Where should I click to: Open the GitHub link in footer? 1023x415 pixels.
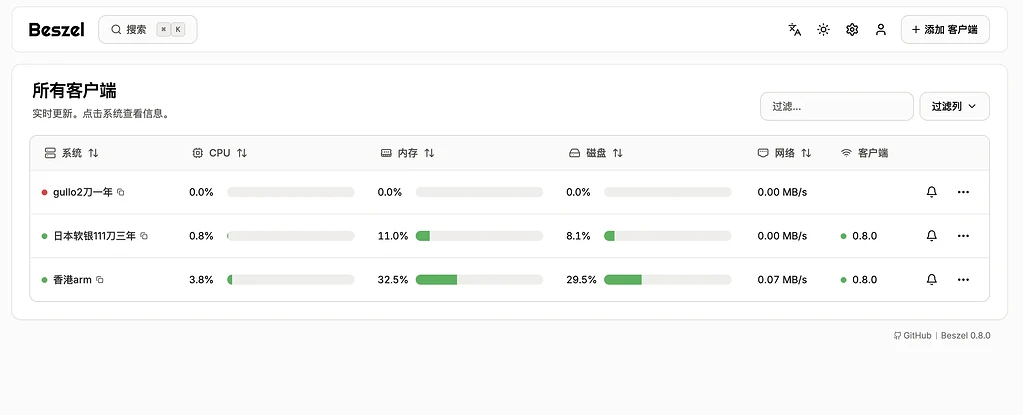coord(913,336)
